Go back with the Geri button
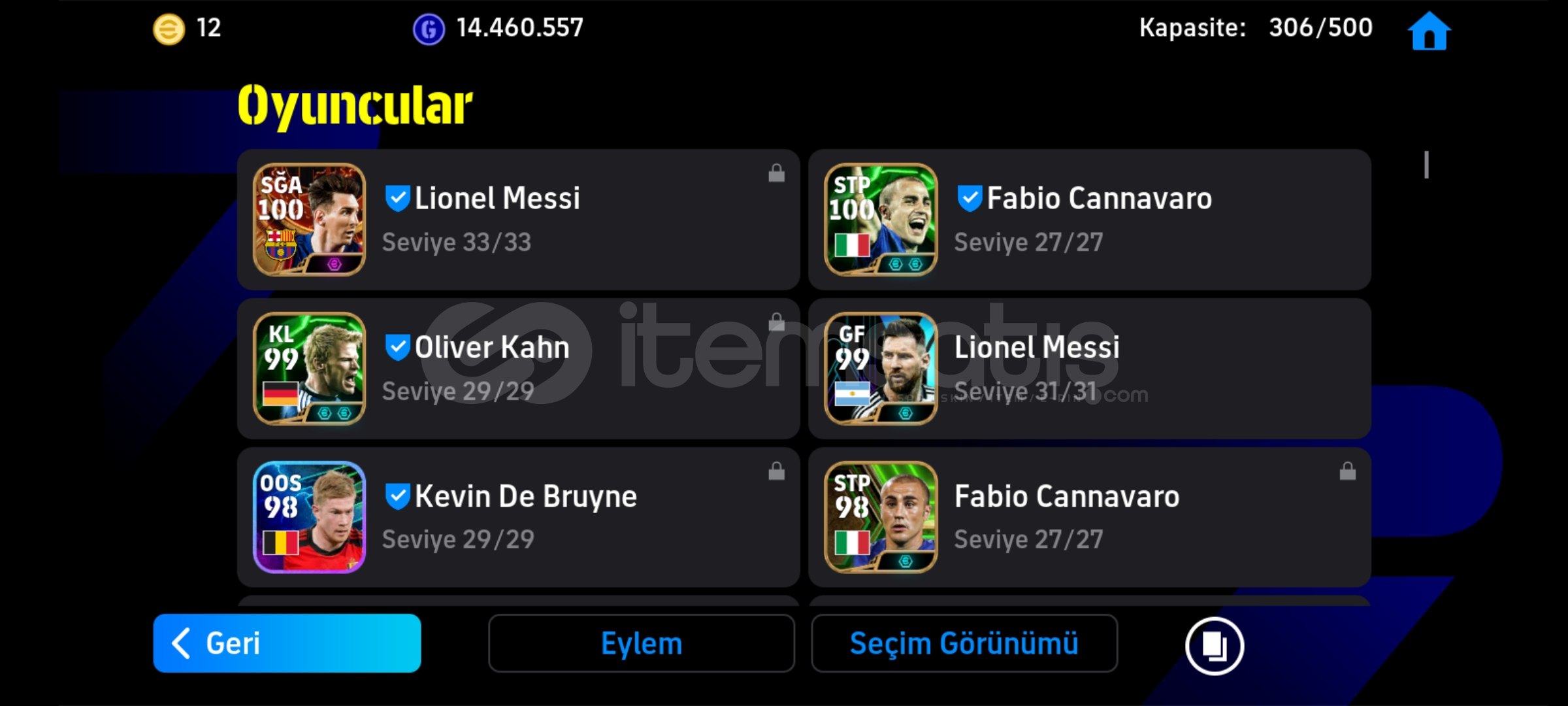This screenshot has height=706, width=1568. [x=287, y=643]
